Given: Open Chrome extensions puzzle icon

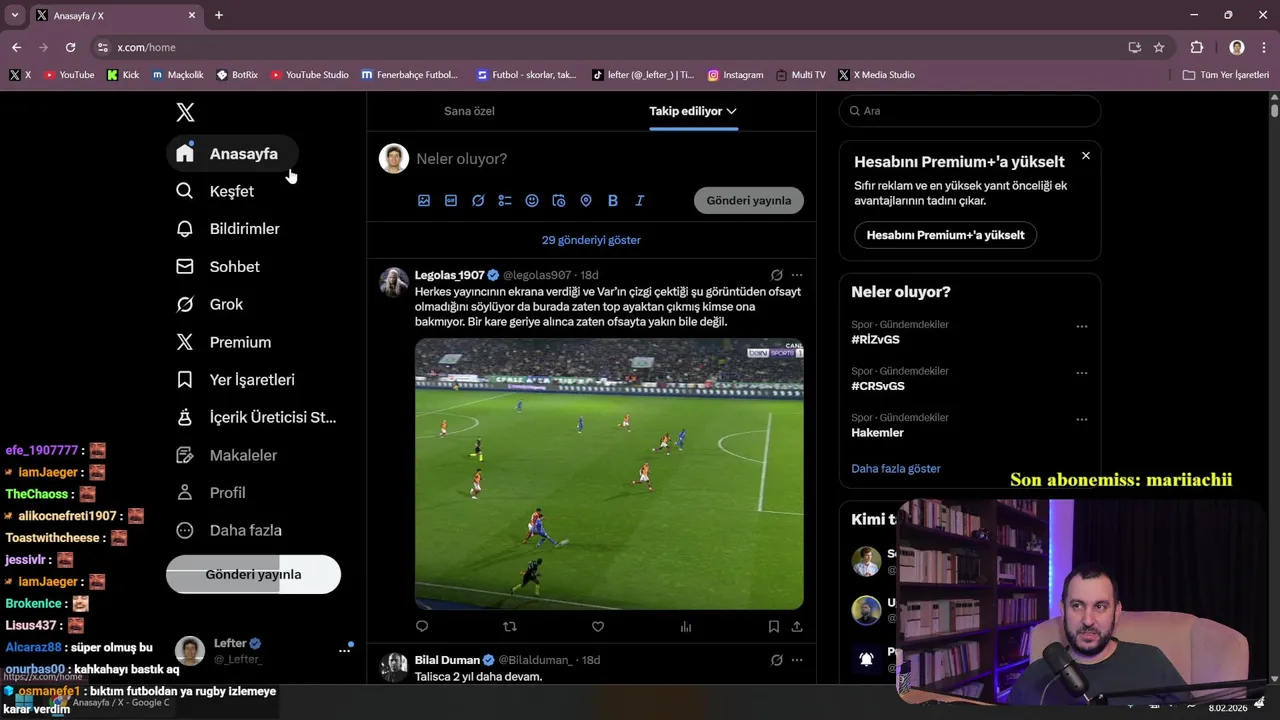Looking at the screenshot, I should (x=1197, y=47).
